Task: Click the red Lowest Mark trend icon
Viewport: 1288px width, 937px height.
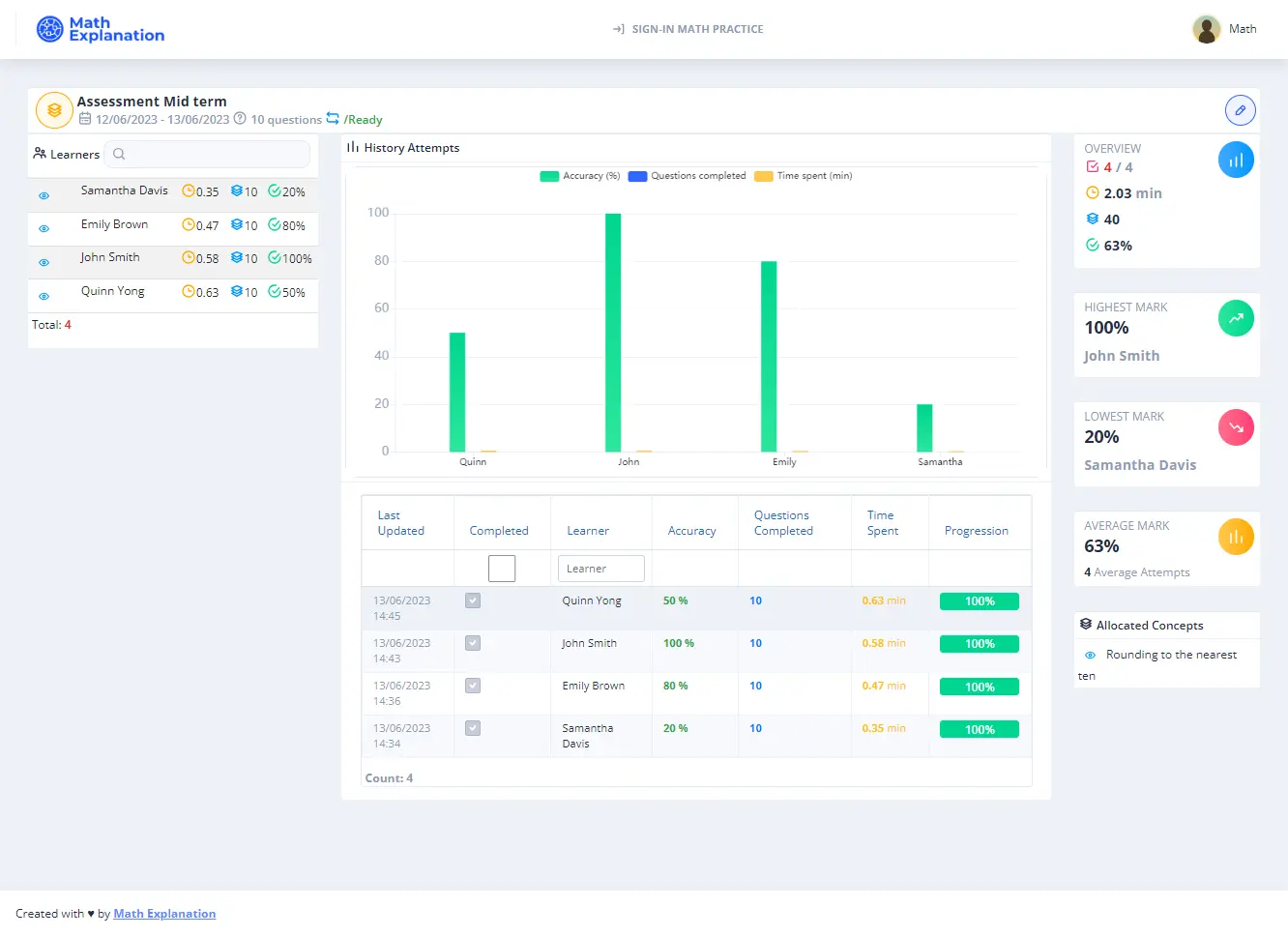Action: pyautogui.click(x=1235, y=427)
